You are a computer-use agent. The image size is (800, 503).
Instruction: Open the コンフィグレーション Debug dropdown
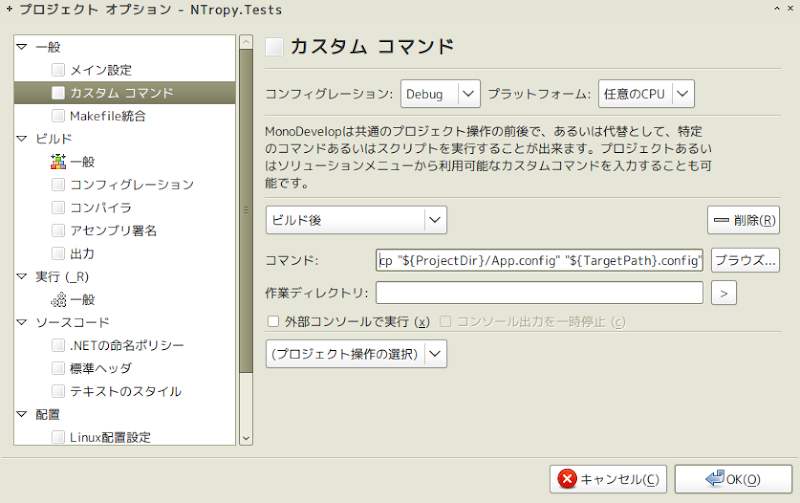click(440, 94)
